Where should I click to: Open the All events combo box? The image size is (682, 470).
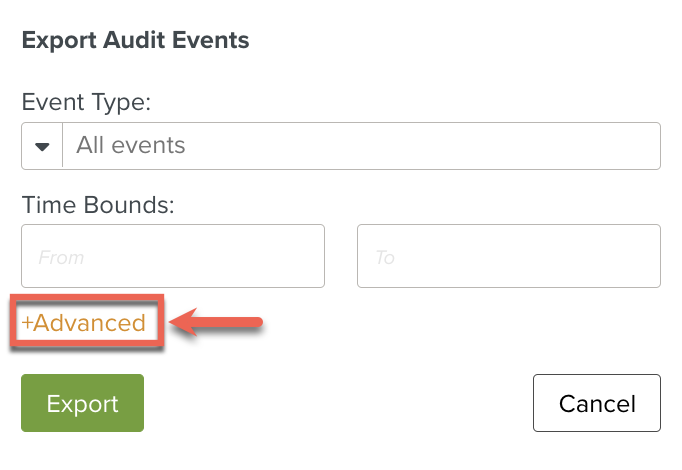[360, 146]
